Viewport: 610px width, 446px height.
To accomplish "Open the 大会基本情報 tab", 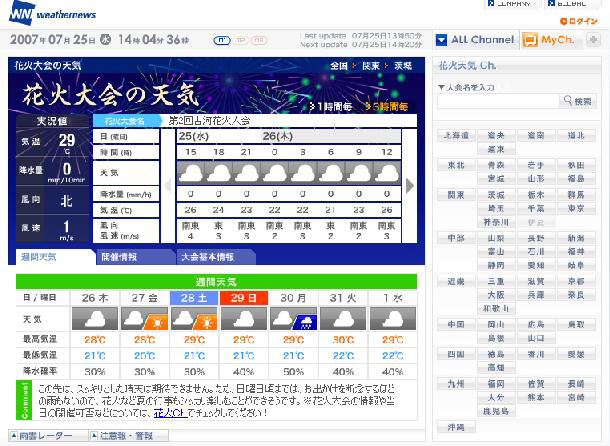I will (205, 256).
